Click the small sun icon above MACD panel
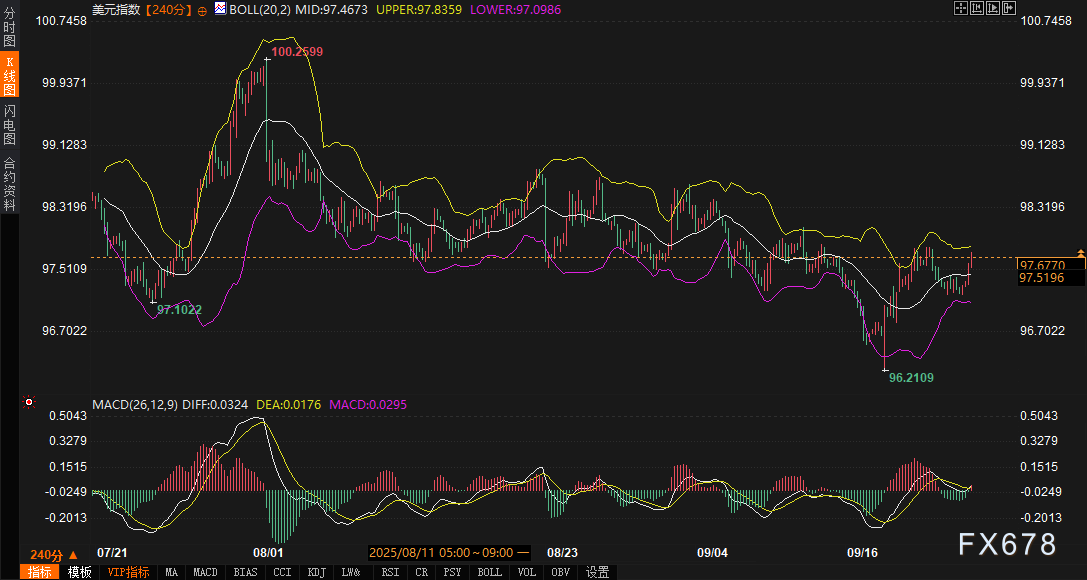This screenshot has height=580, width=1087. pos(30,405)
